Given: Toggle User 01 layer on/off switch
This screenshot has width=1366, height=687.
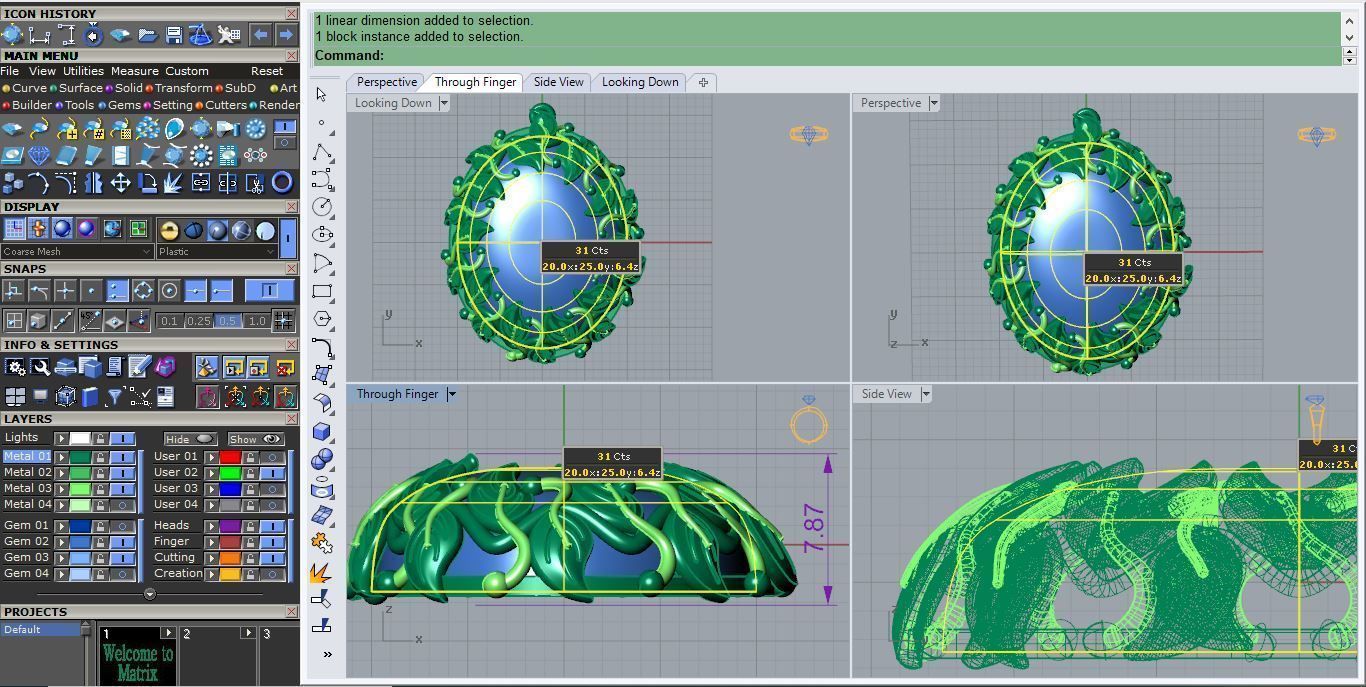Looking at the screenshot, I should pos(272,456).
